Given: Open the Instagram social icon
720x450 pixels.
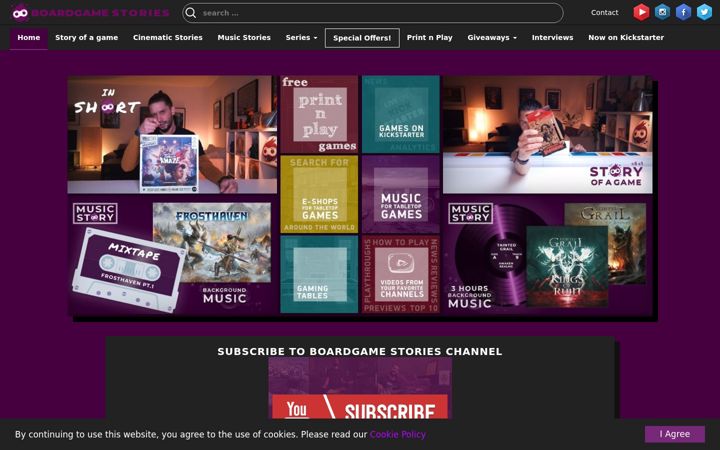Looking at the screenshot, I should tap(662, 12).
